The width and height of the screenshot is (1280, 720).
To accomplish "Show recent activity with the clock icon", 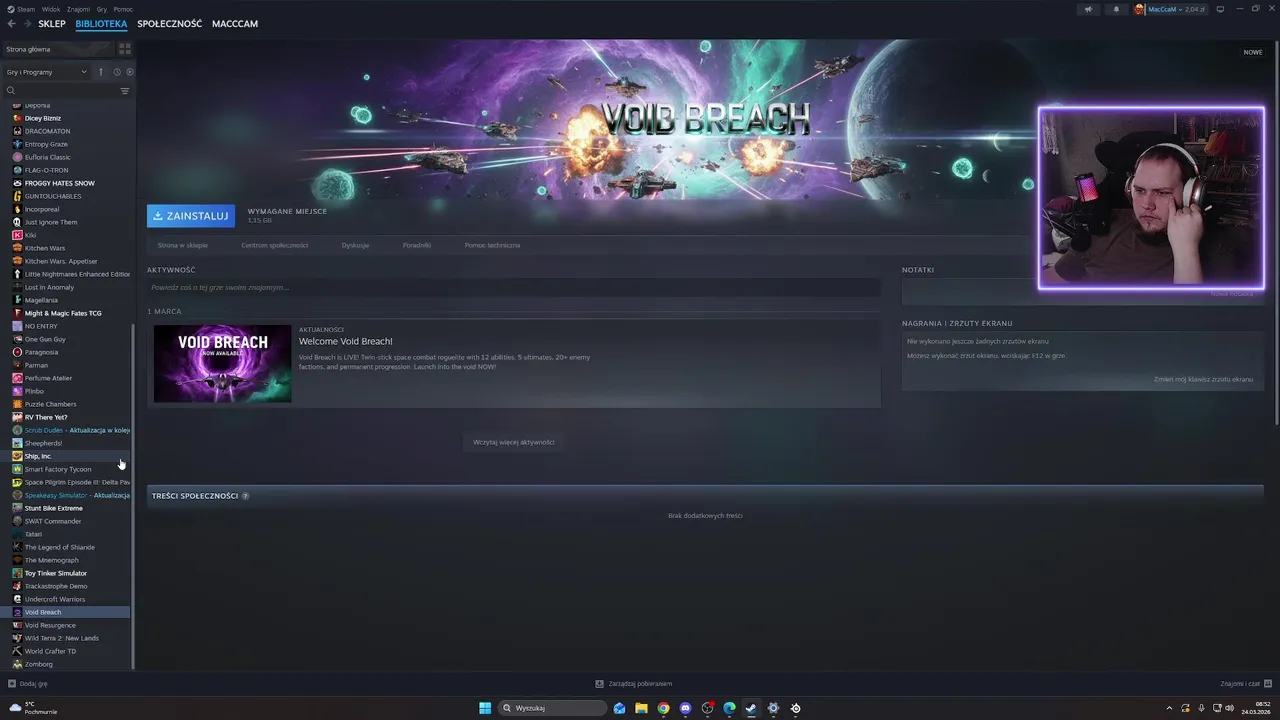I will (x=117, y=72).
